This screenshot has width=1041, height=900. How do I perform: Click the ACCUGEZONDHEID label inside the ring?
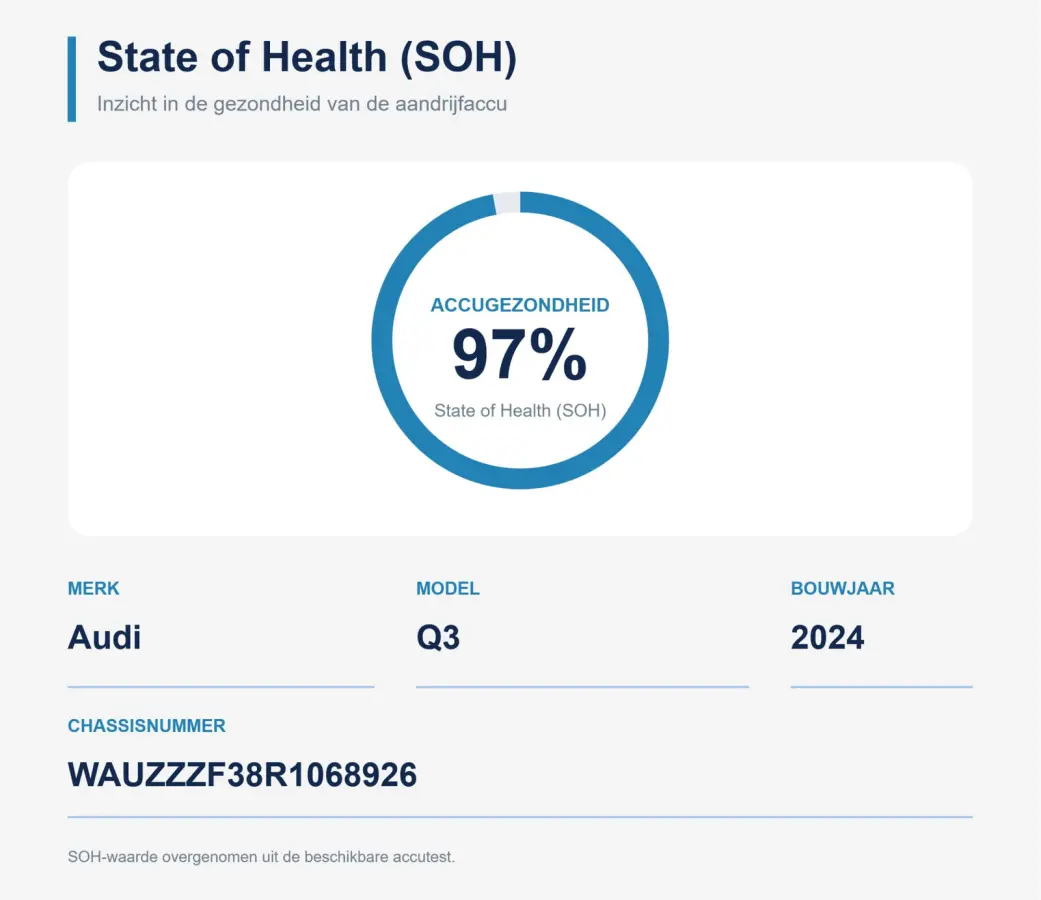tap(520, 305)
